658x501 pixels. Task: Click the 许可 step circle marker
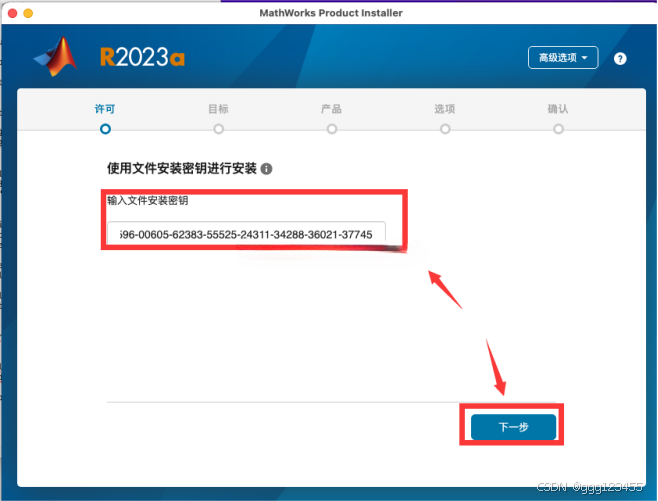105,129
